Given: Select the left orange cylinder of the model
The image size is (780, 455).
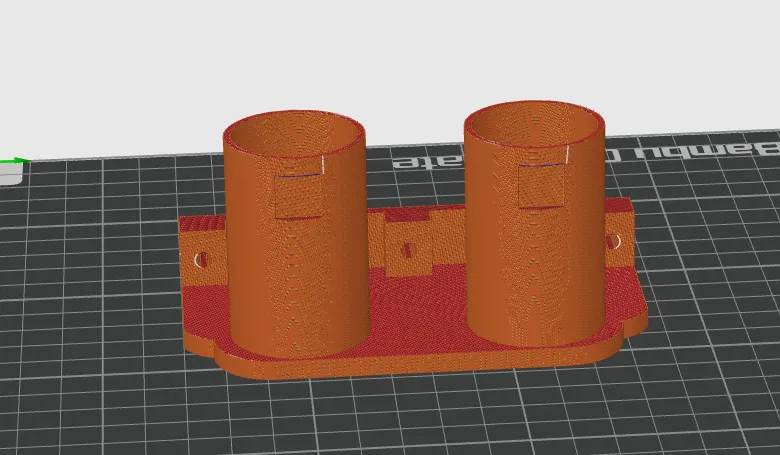Looking at the screenshot, I should pos(296,234).
